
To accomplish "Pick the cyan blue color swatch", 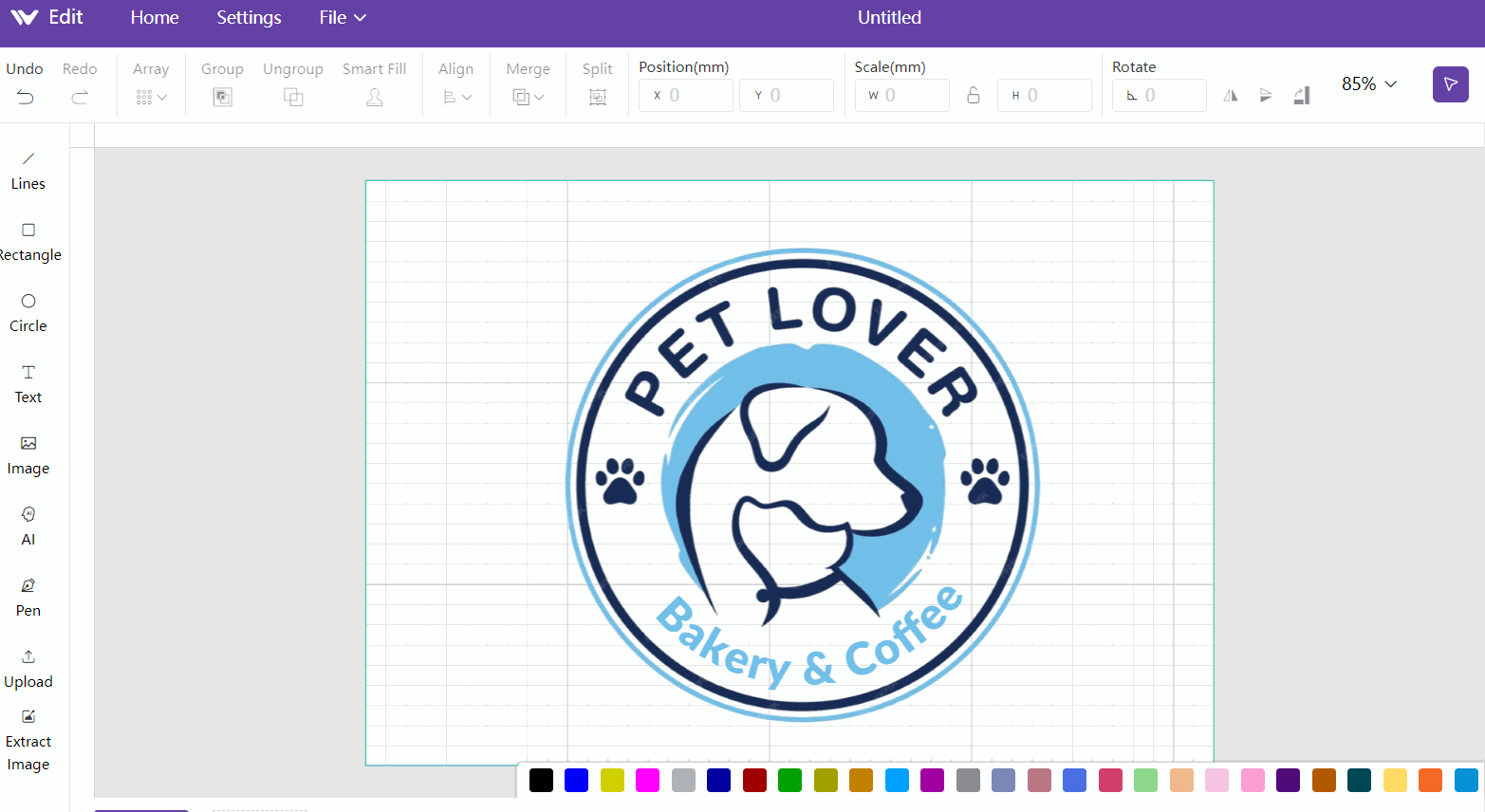I will [x=897, y=780].
